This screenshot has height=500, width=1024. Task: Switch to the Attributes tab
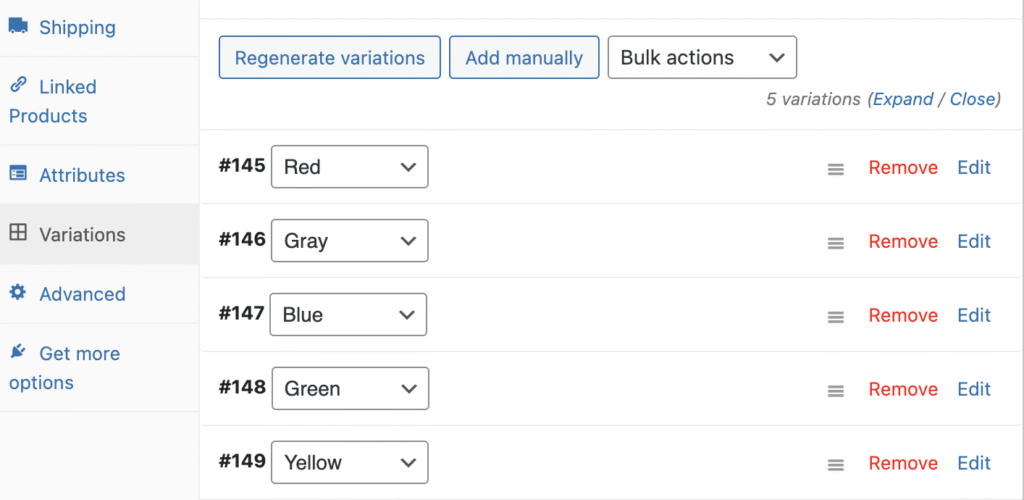pos(82,175)
